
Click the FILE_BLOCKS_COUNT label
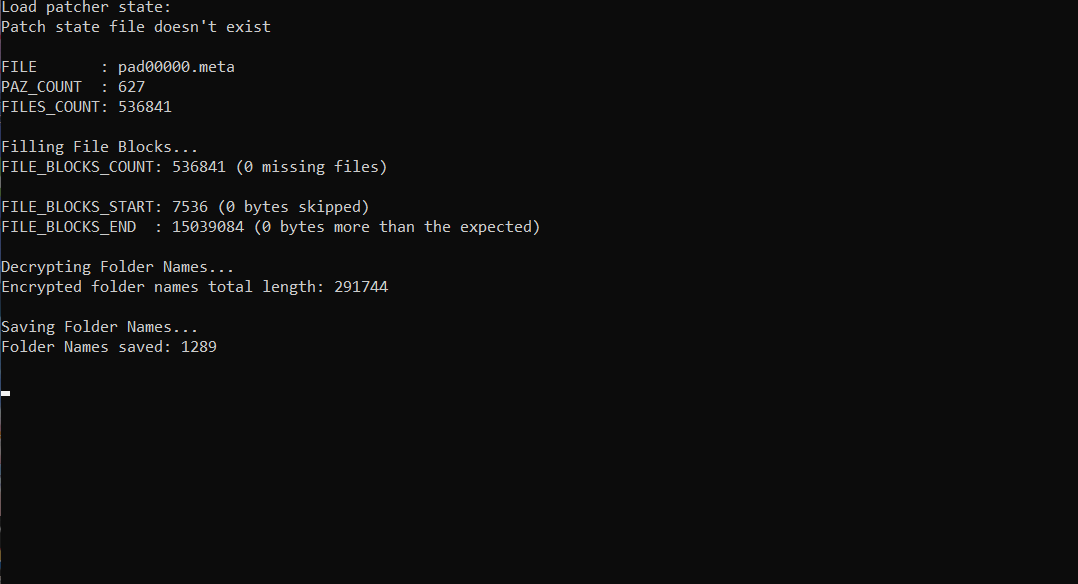click(77, 167)
